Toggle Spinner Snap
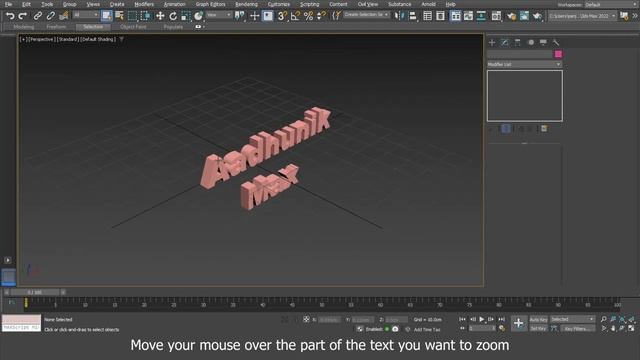 coord(322,16)
